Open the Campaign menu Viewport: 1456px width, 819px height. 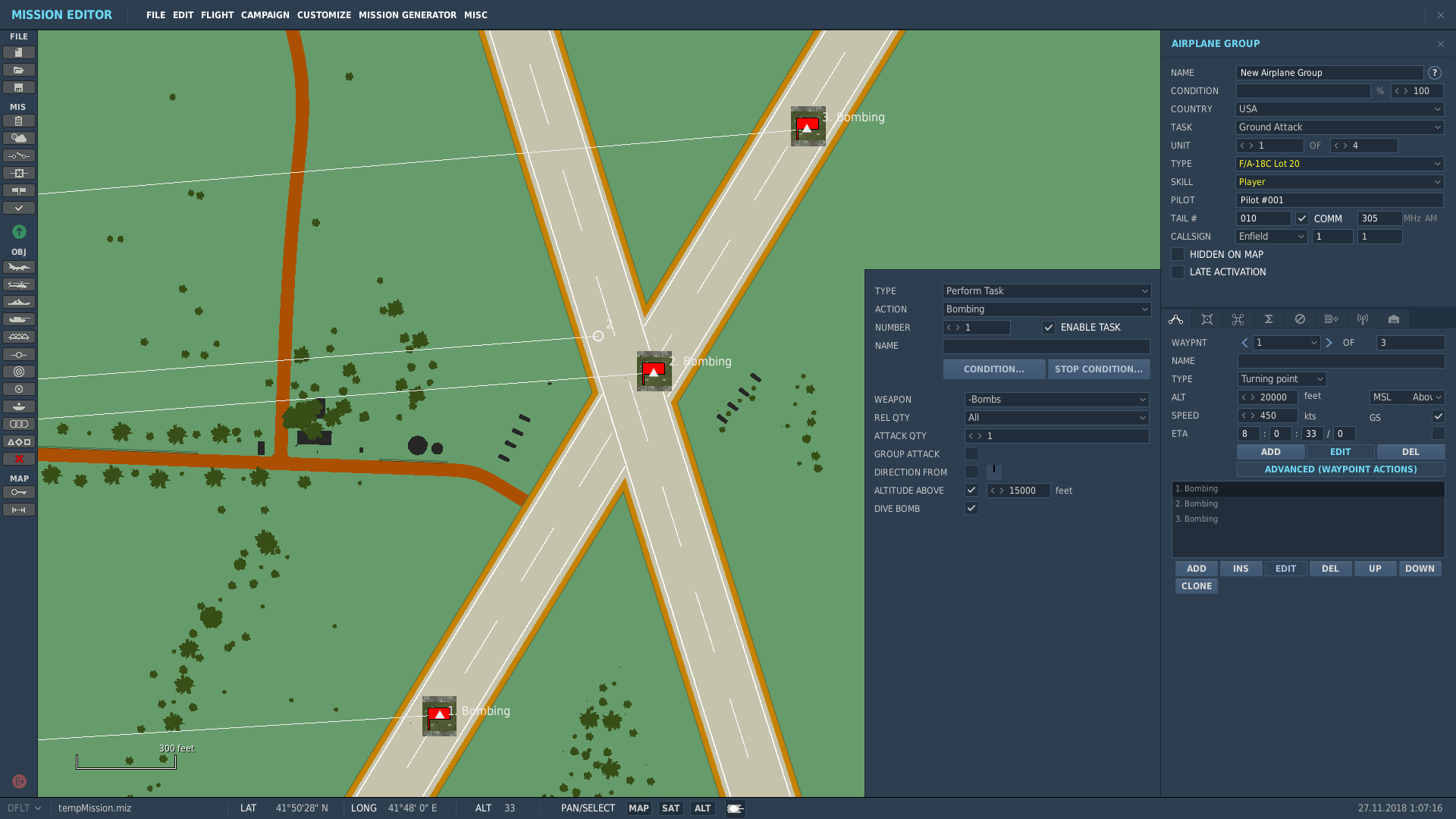click(265, 15)
